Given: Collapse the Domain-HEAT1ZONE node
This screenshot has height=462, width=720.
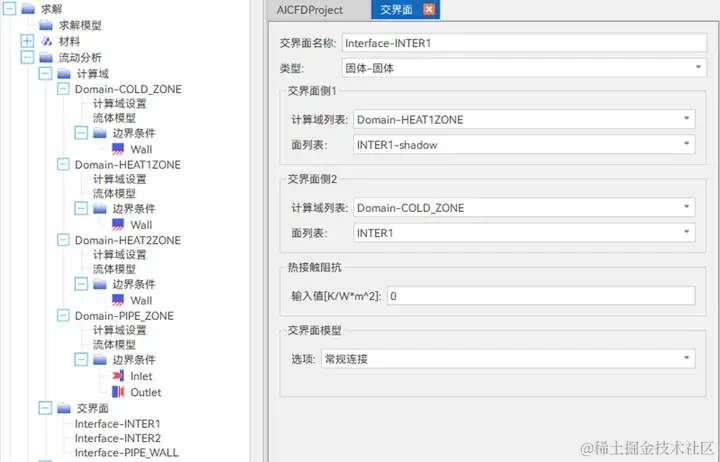Looking at the screenshot, I should [x=63, y=164].
